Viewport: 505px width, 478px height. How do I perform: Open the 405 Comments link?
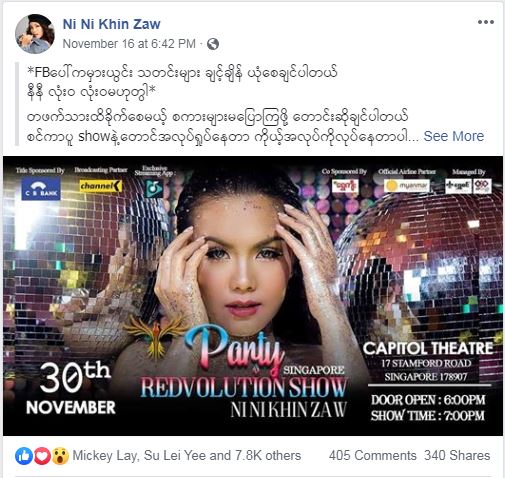click(x=373, y=456)
